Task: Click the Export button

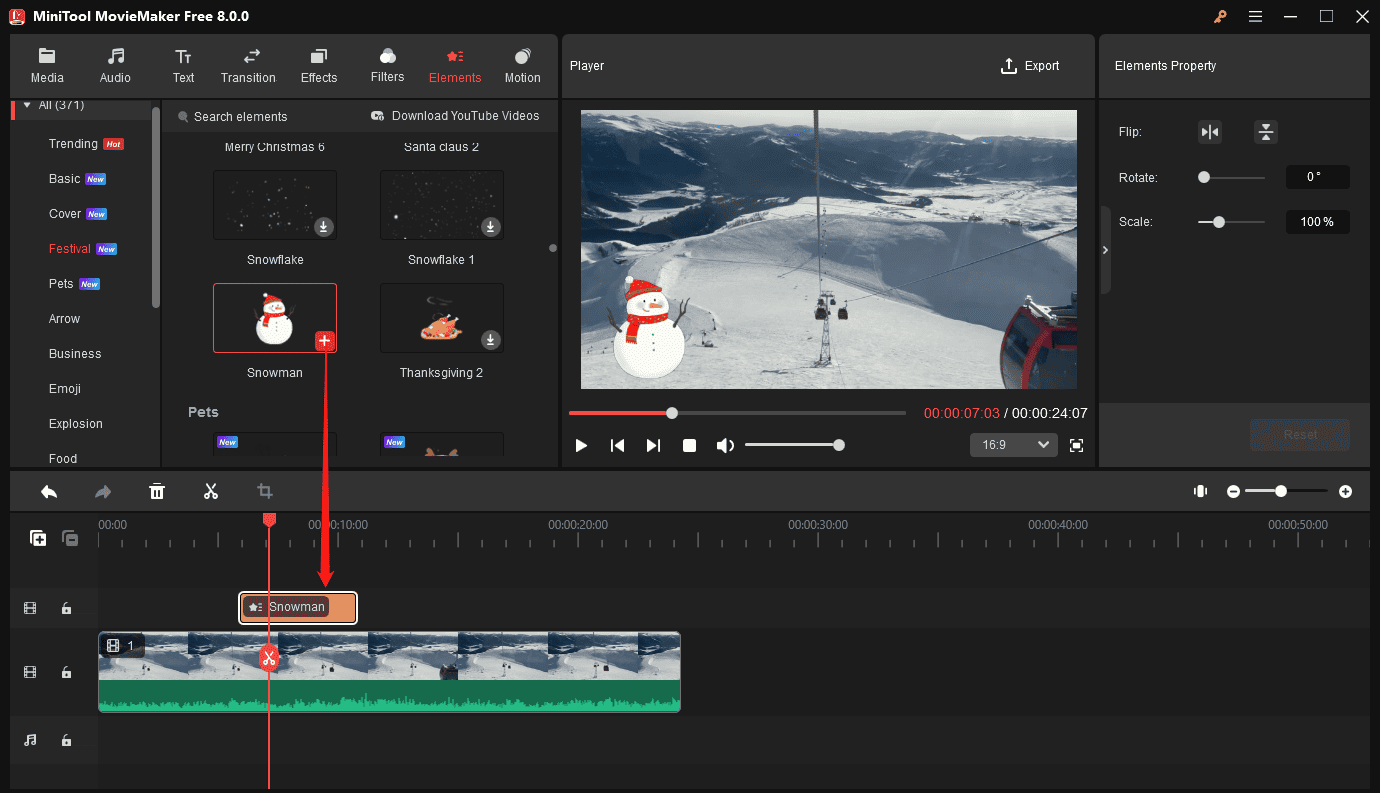Action: click(1030, 66)
